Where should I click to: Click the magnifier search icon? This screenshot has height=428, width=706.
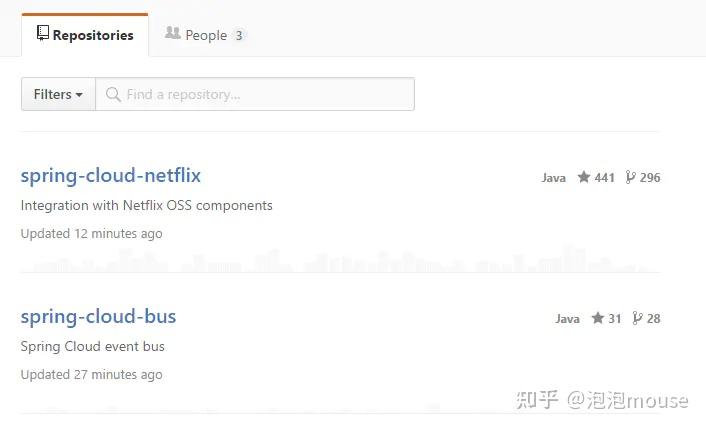[112, 95]
